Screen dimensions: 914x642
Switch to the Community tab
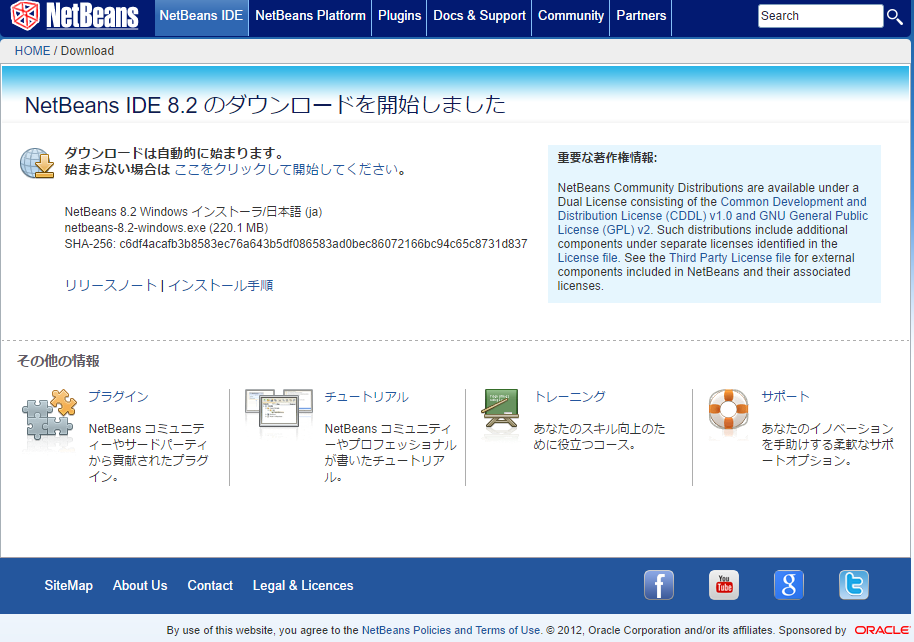click(x=571, y=16)
